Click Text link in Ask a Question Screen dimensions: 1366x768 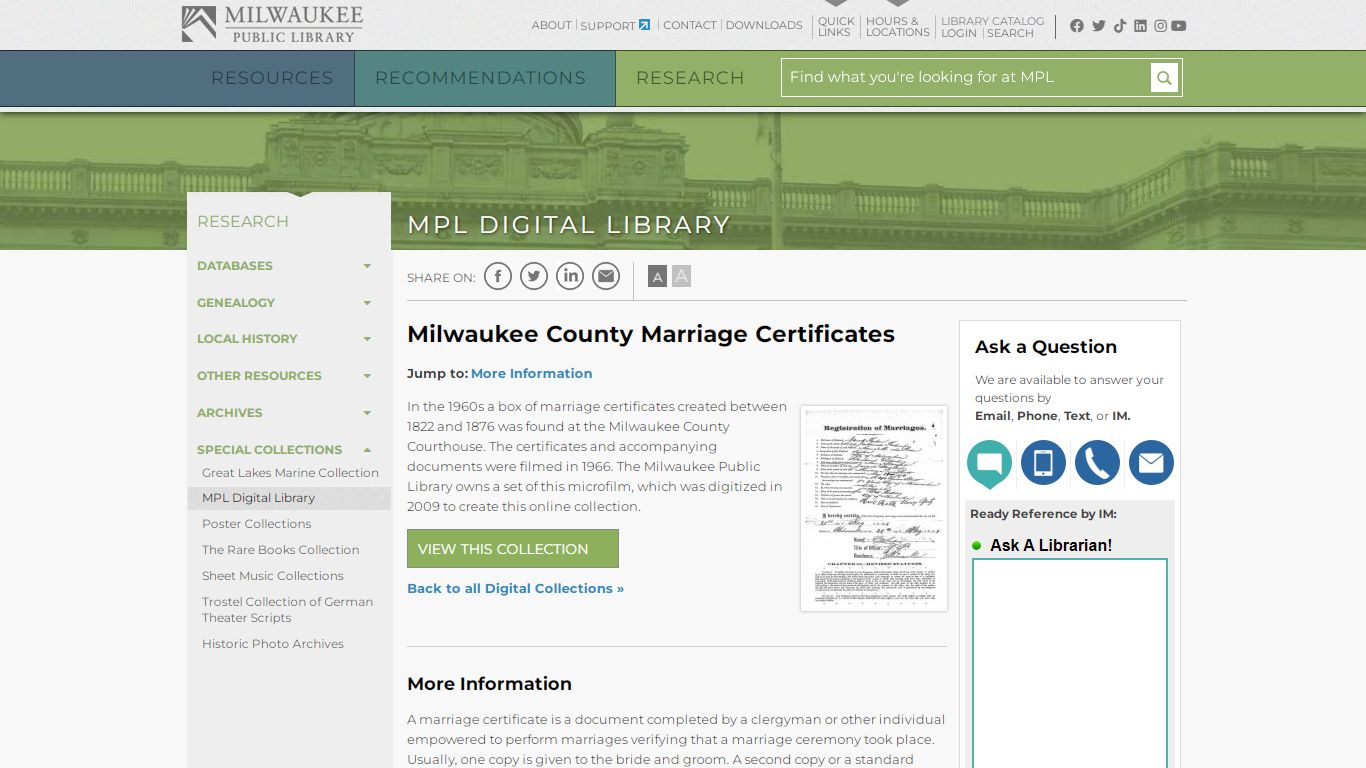[x=1077, y=416]
